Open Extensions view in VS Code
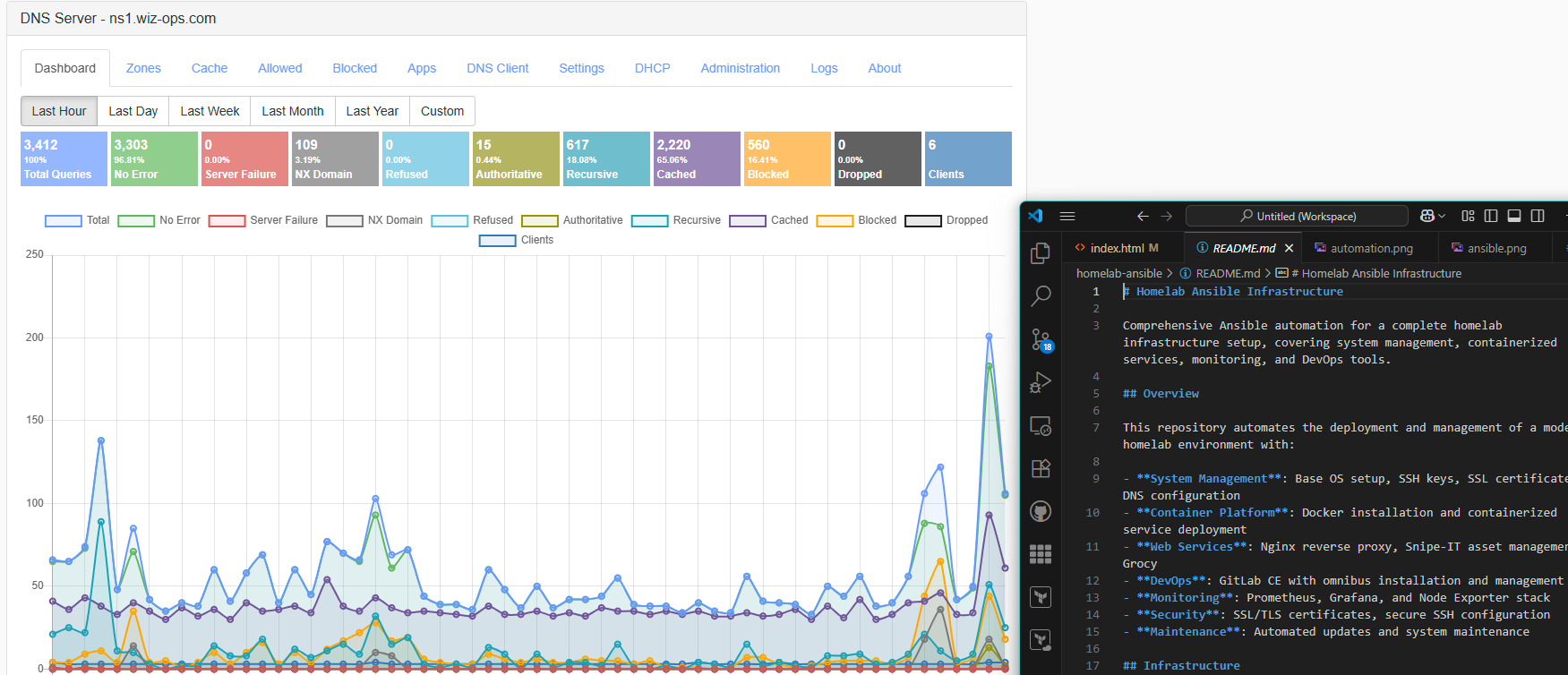 [x=1041, y=468]
